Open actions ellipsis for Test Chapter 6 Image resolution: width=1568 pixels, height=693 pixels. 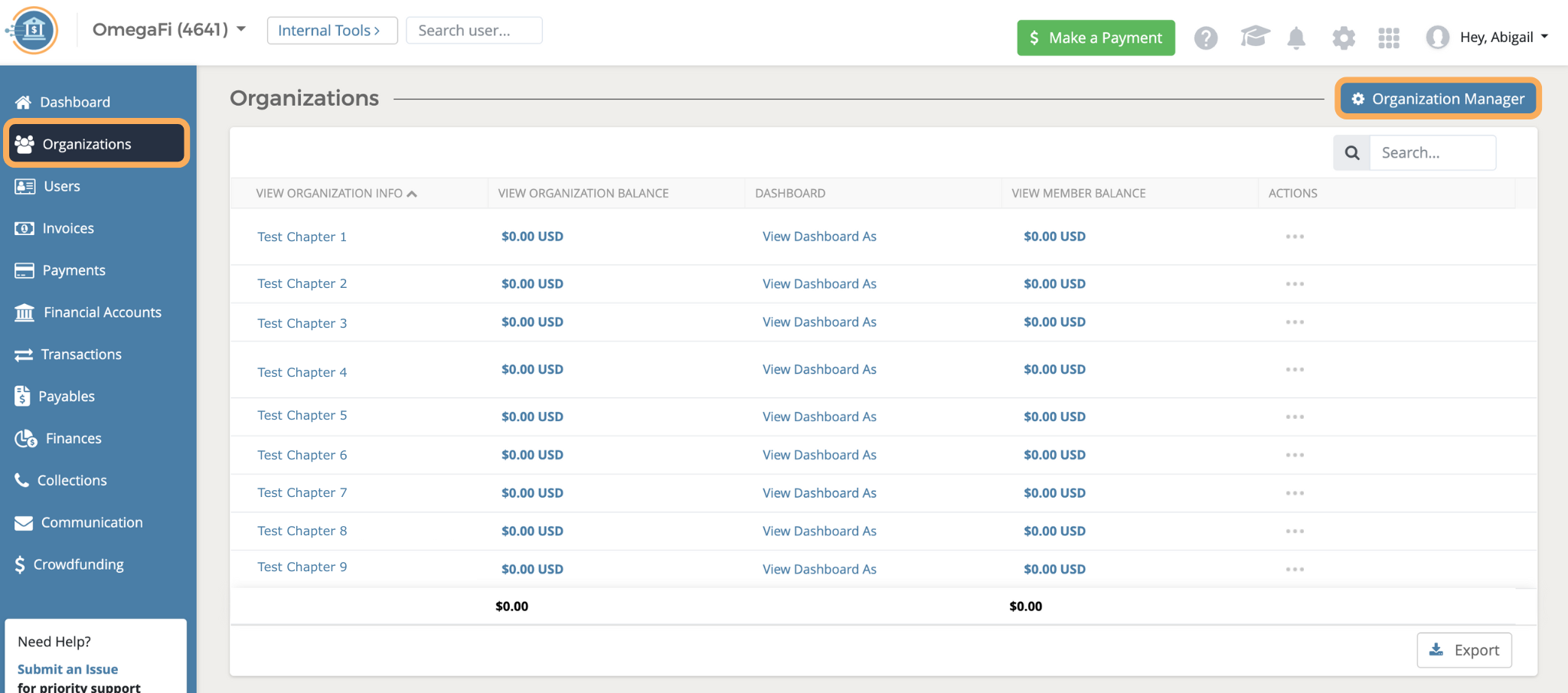click(1295, 455)
